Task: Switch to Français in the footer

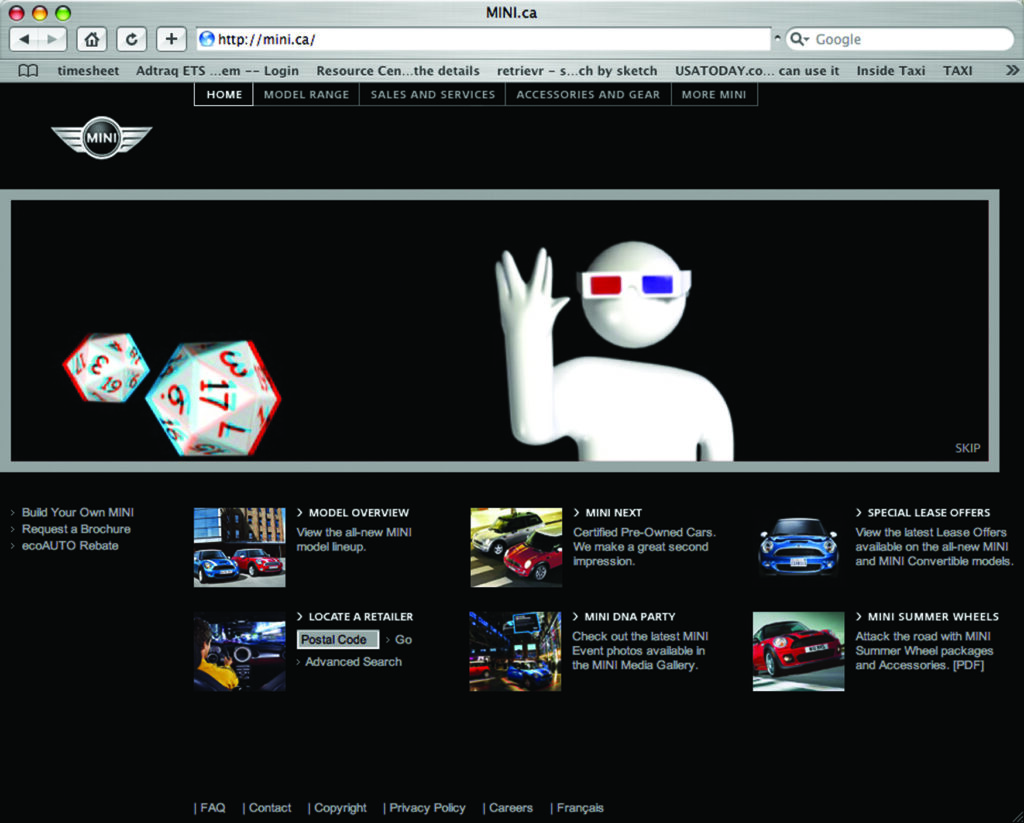Action: click(x=580, y=808)
